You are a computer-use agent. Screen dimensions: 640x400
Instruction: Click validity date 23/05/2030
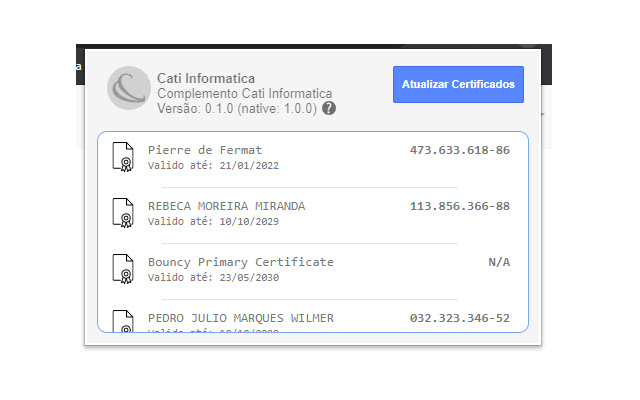tap(249, 278)
